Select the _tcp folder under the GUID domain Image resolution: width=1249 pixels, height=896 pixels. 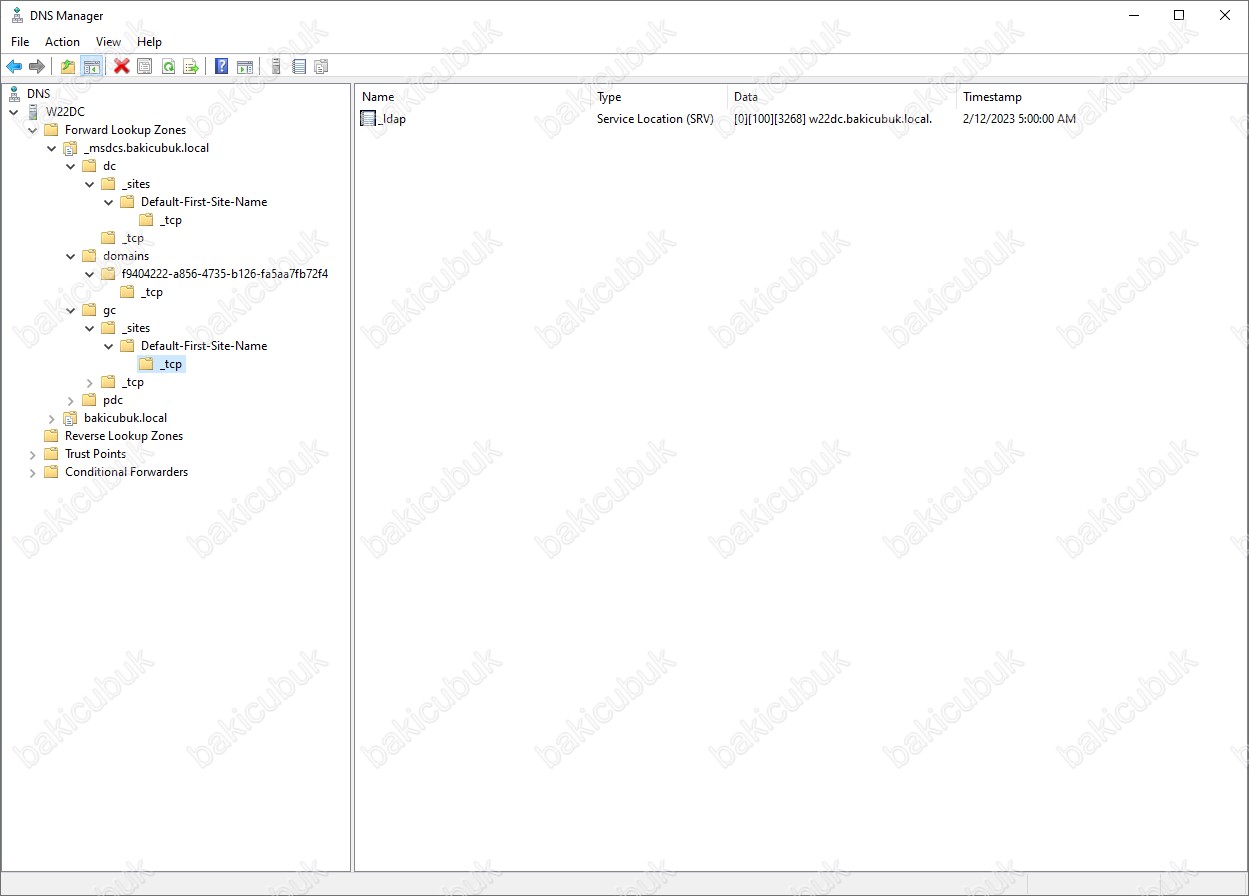tap(152, 292)
